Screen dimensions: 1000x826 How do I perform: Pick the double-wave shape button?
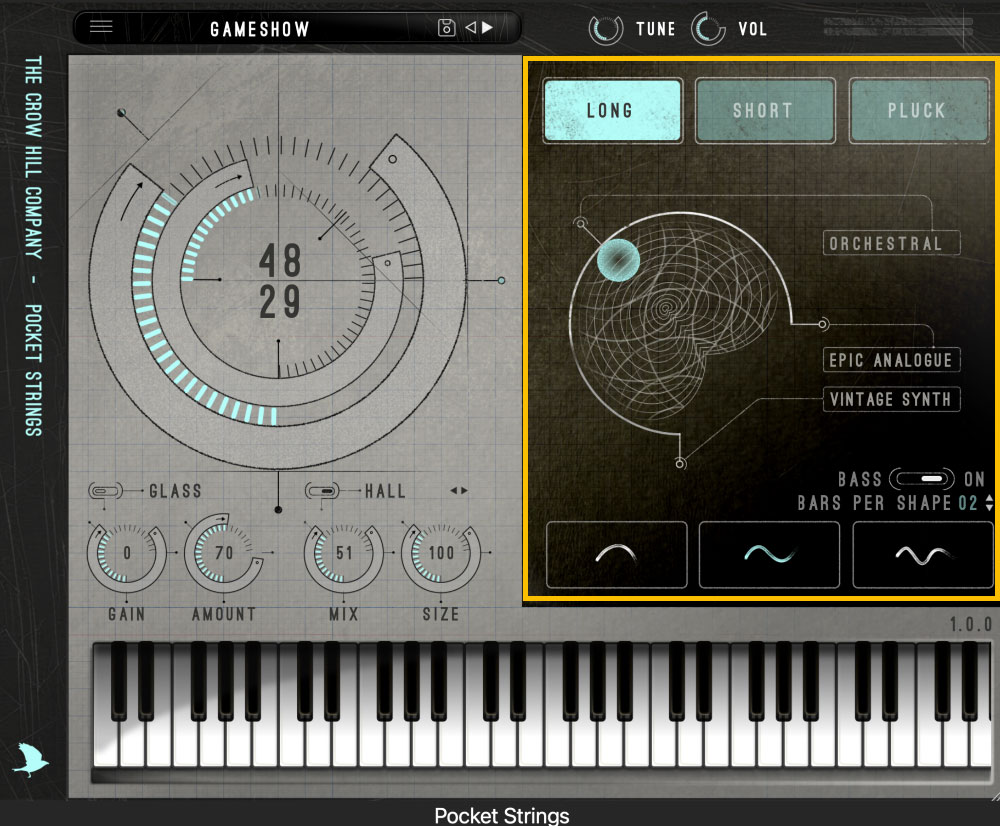pos(923,554)
